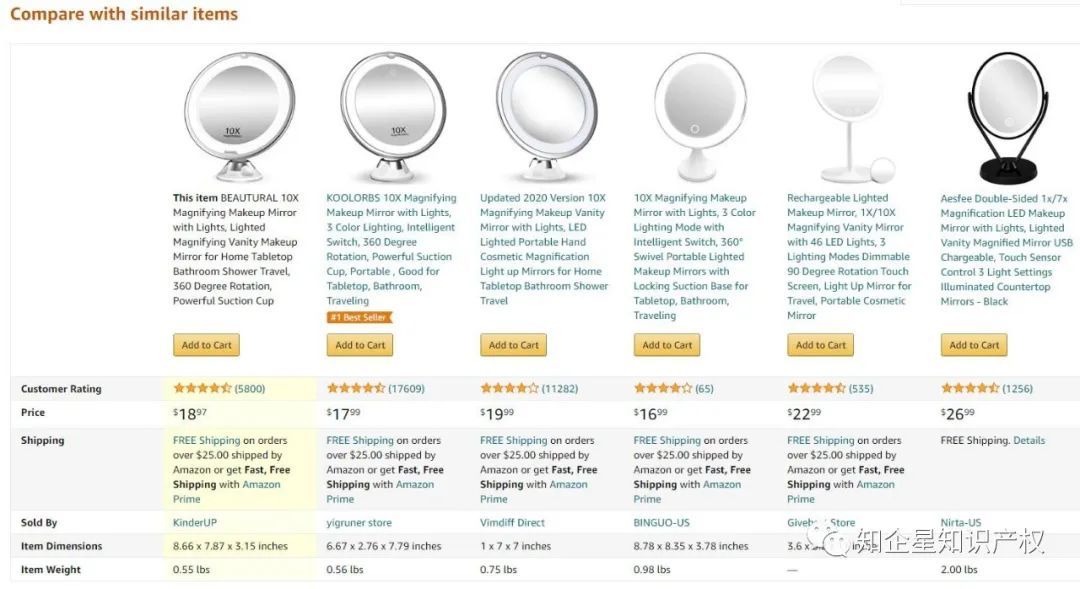
Task: Select the Aesfee black double-sided mirror image
Action: (x=1008, y=117)
